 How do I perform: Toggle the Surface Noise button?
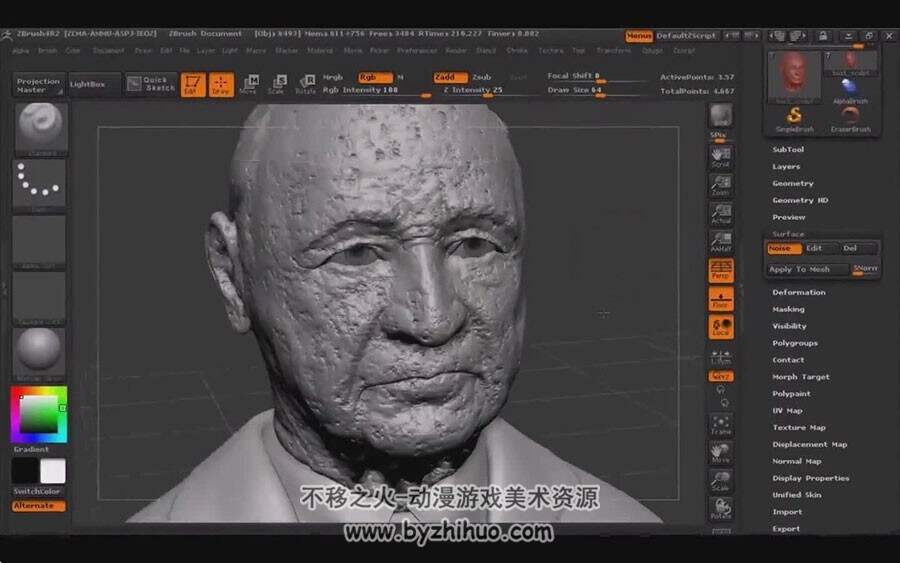[784, 249]
